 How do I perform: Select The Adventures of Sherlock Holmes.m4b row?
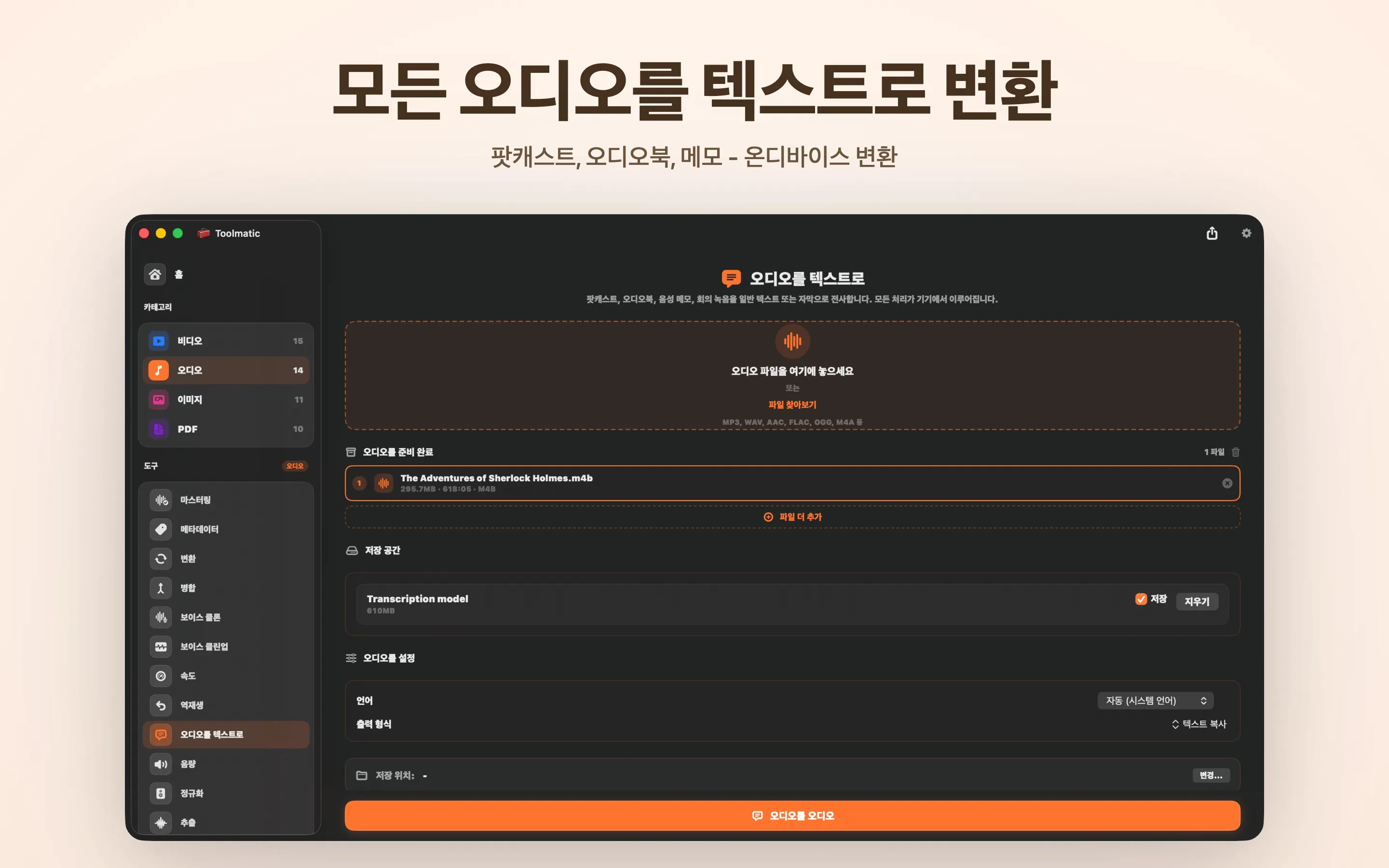(x=792, y=483)
